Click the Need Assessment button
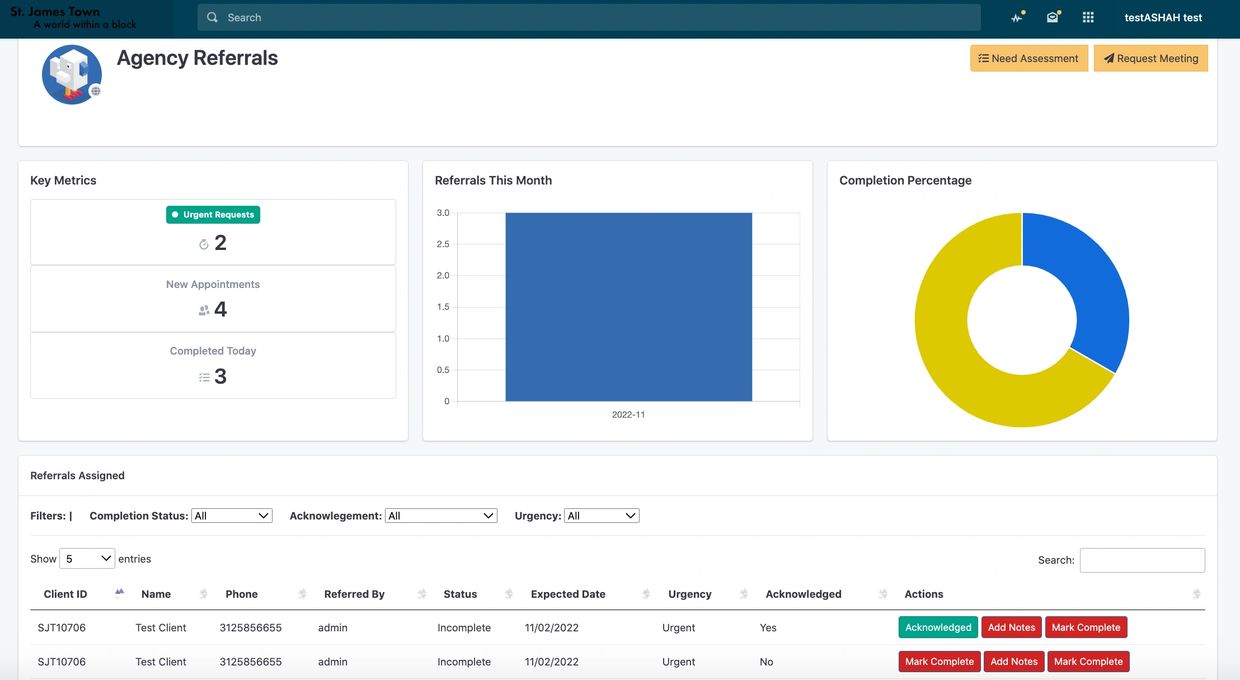 pos(1028,58)
